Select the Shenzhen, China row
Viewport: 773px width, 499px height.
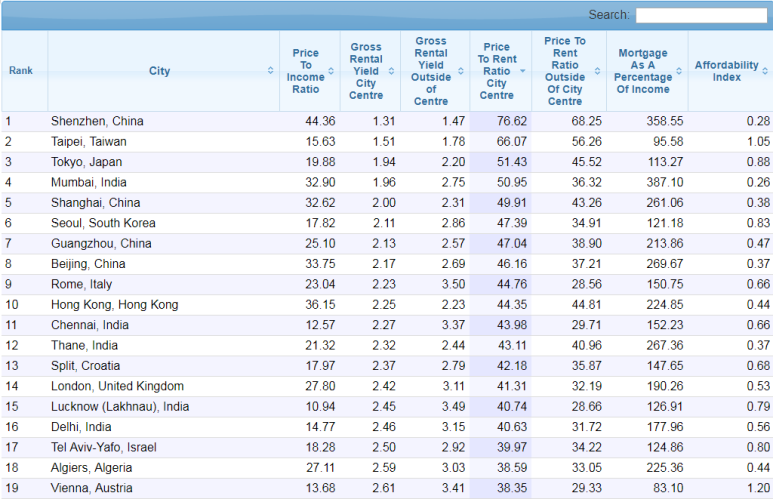click(x=97, y=121)
